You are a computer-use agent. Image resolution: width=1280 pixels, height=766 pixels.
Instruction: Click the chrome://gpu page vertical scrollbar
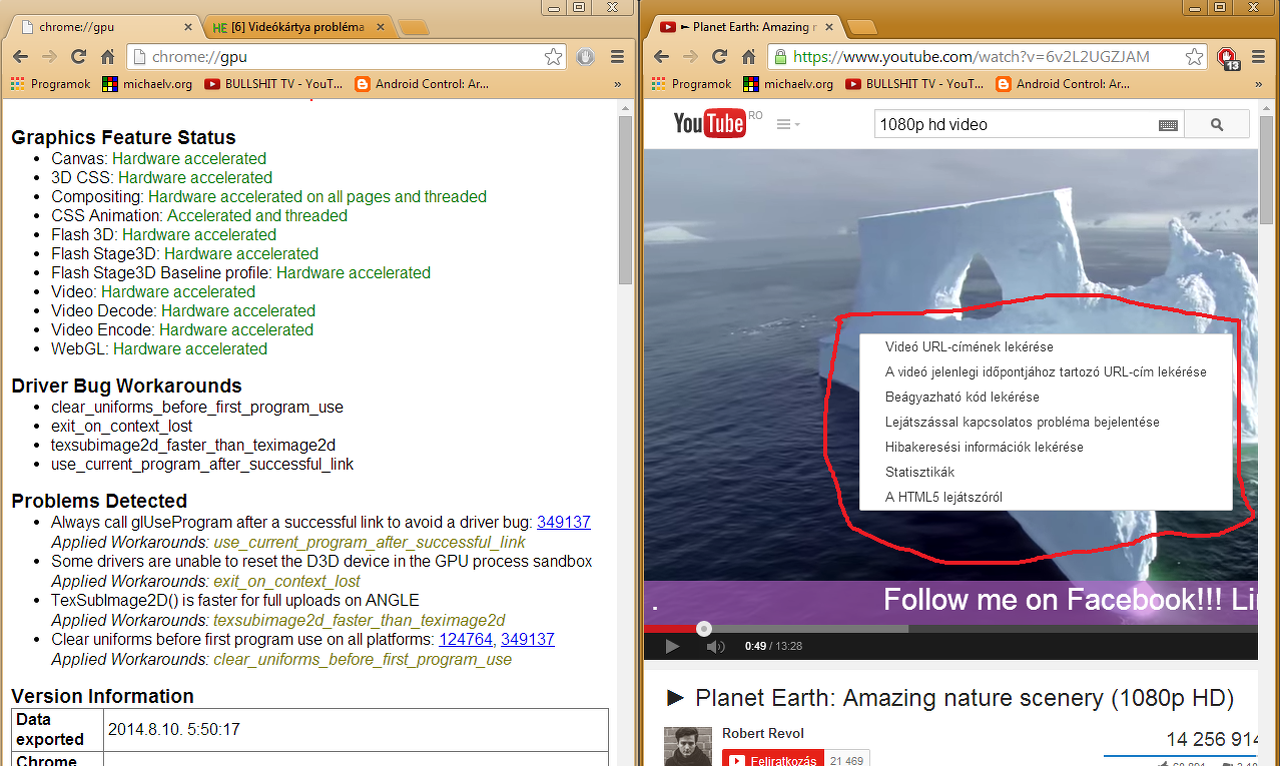pyautogui.click(x=625, y=200)
